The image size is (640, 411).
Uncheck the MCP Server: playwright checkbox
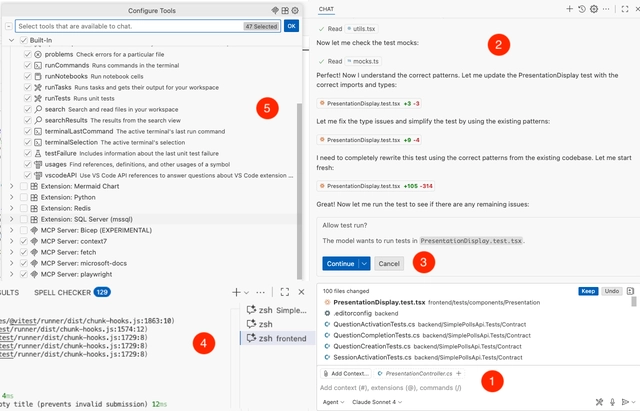click(24, 274)
